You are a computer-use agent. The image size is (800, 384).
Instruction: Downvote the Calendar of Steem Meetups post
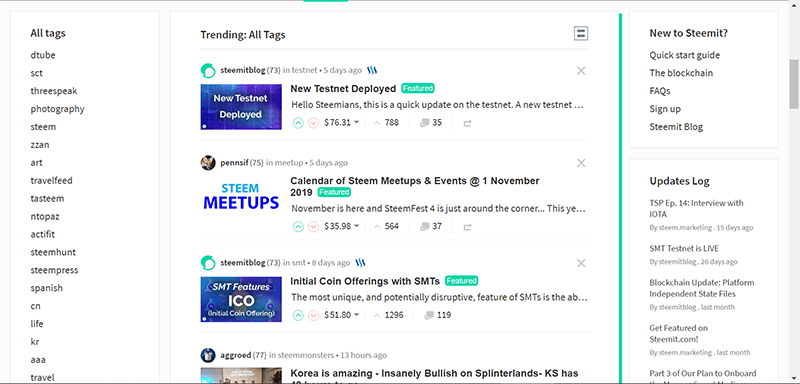click(313, 226)
